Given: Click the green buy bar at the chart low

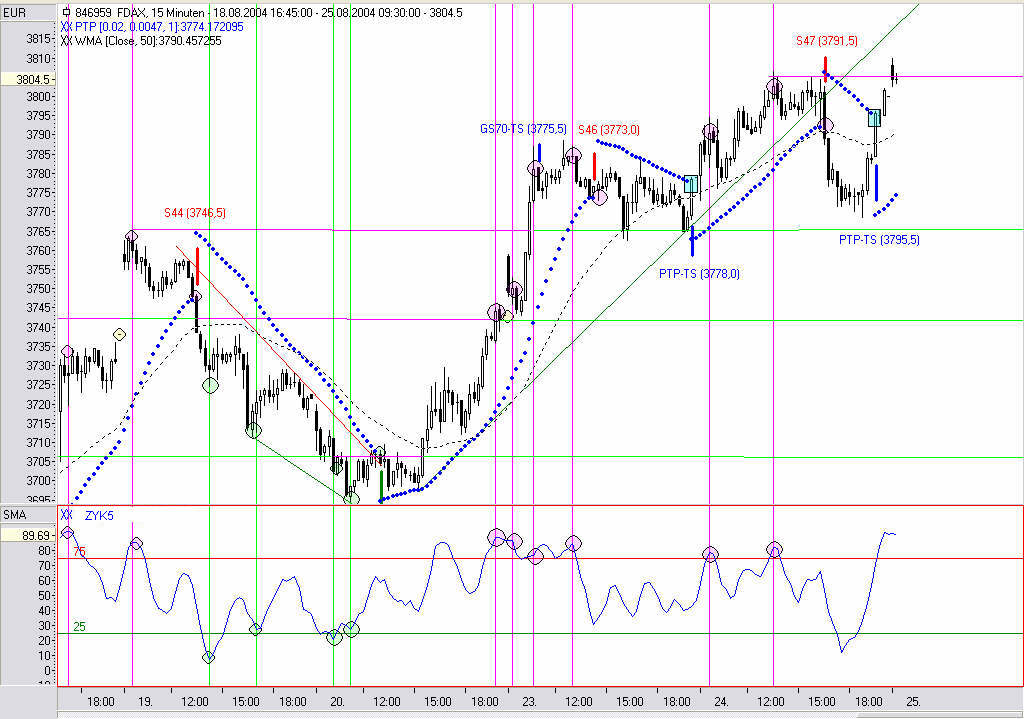Looking at the screenshot, I should click(x=381, y=485).
